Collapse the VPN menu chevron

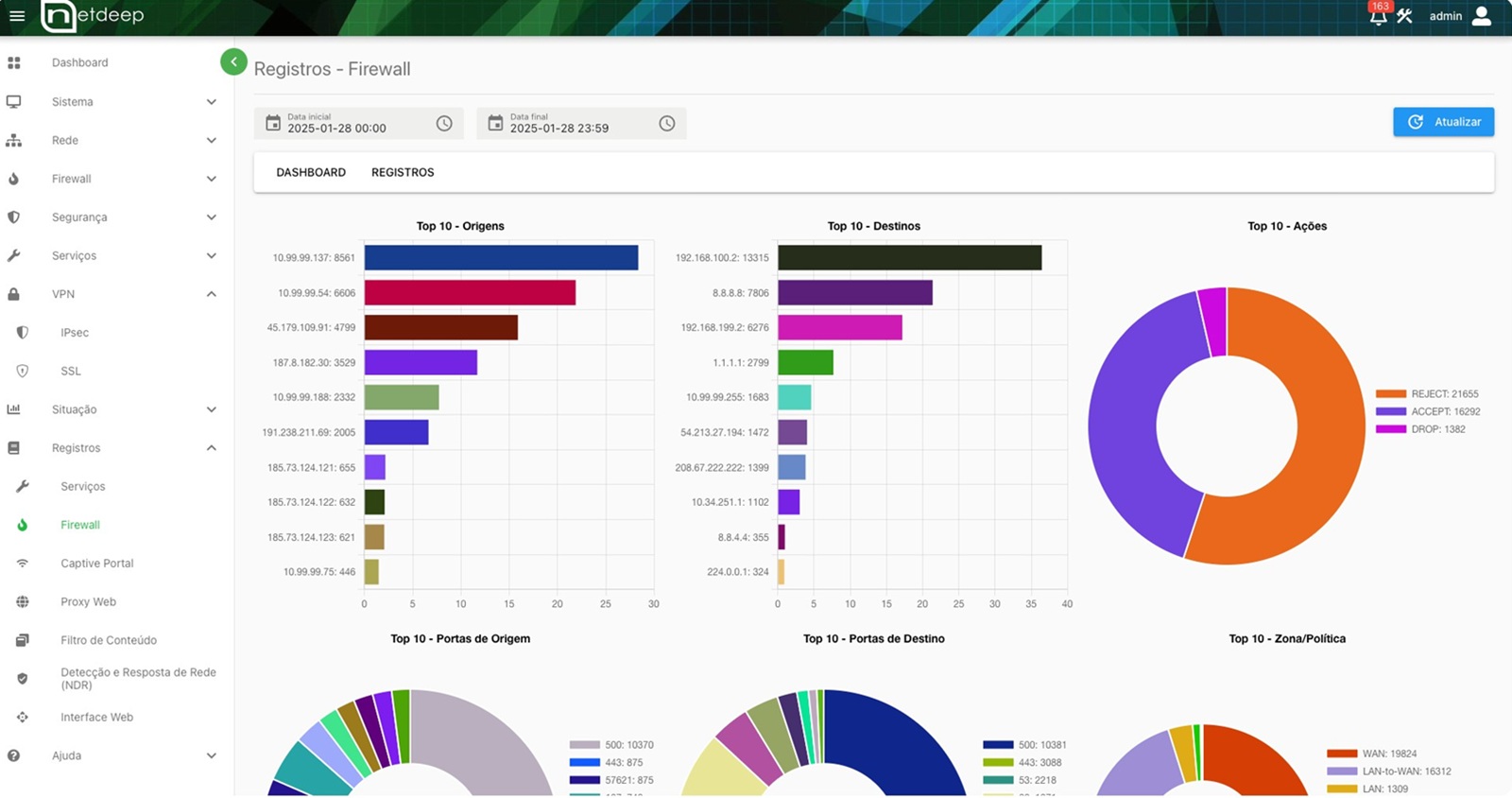(x=212, y=294)
